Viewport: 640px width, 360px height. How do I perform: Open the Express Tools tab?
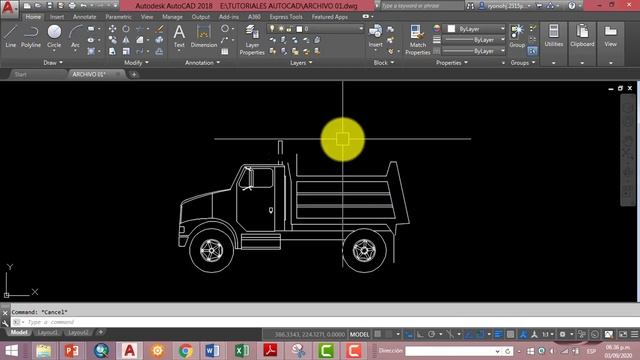click(286, 17)
